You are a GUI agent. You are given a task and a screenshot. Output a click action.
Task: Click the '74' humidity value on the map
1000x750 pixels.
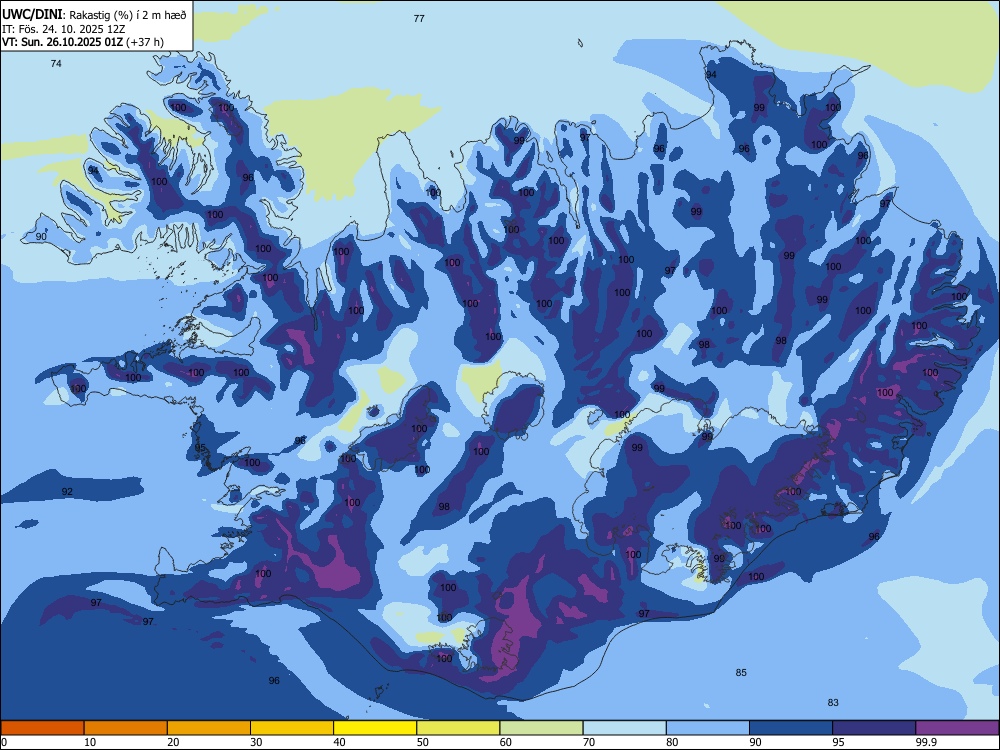(x=56, y=63)
